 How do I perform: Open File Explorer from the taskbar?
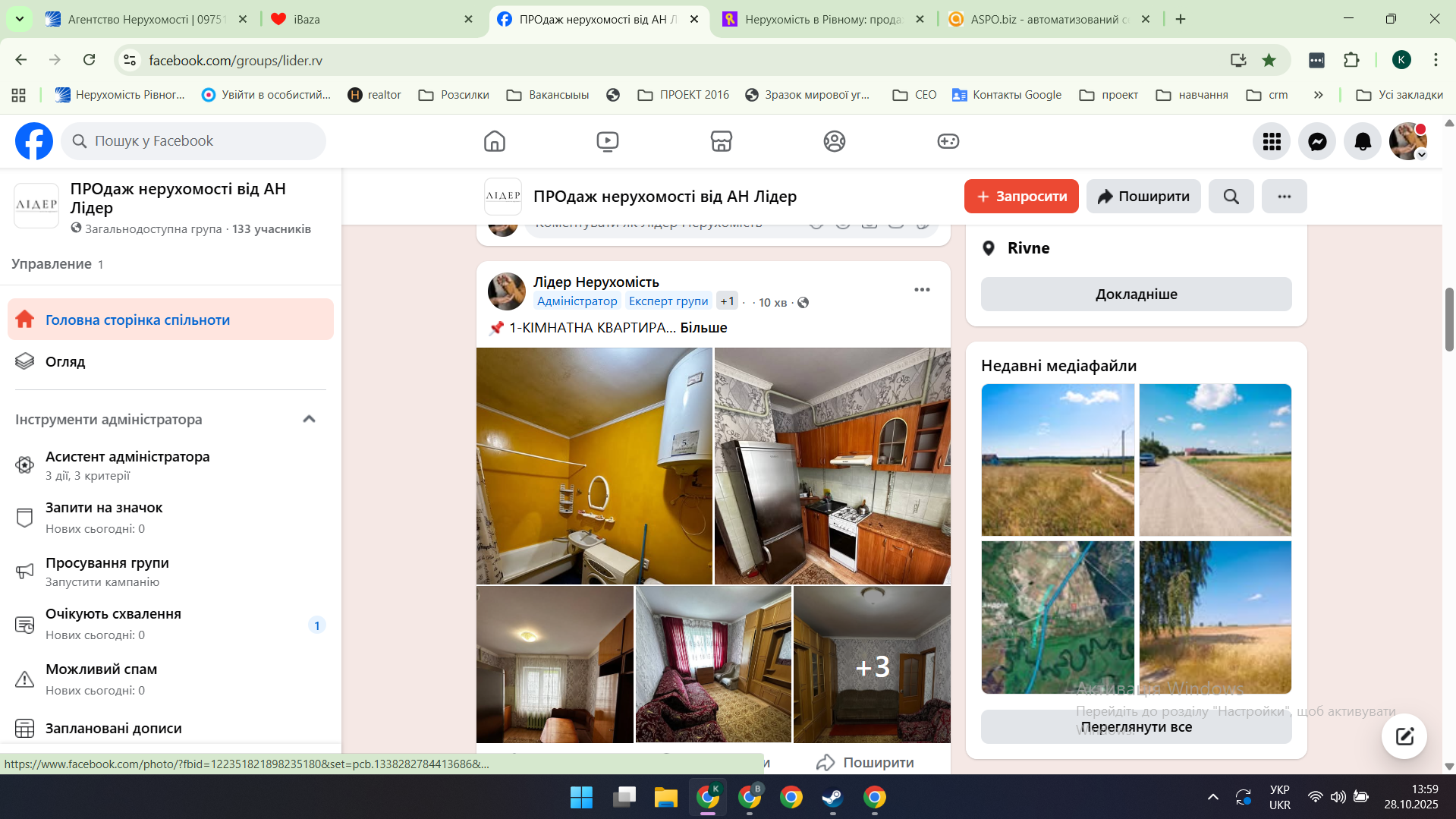pos(665,797)
